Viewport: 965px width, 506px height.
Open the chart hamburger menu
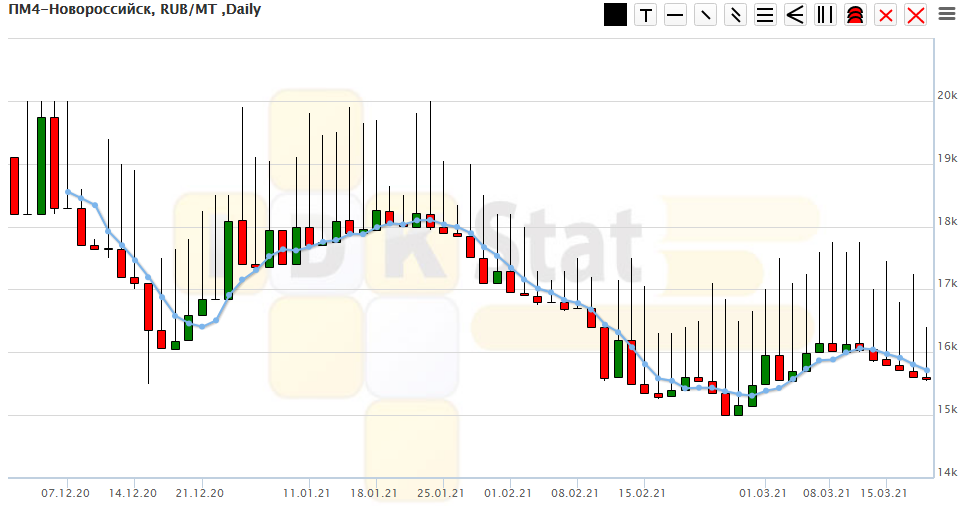click(946, 14)
